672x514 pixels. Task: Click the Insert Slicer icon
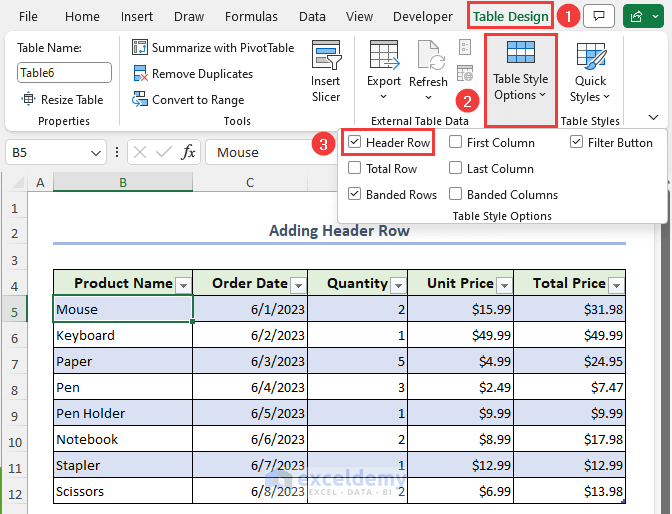tap(326, 55)
